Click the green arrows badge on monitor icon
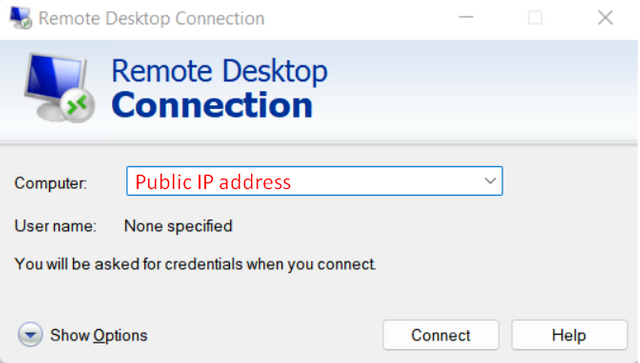The height and width of the screenshot is (363, 640). click(78, 105)
